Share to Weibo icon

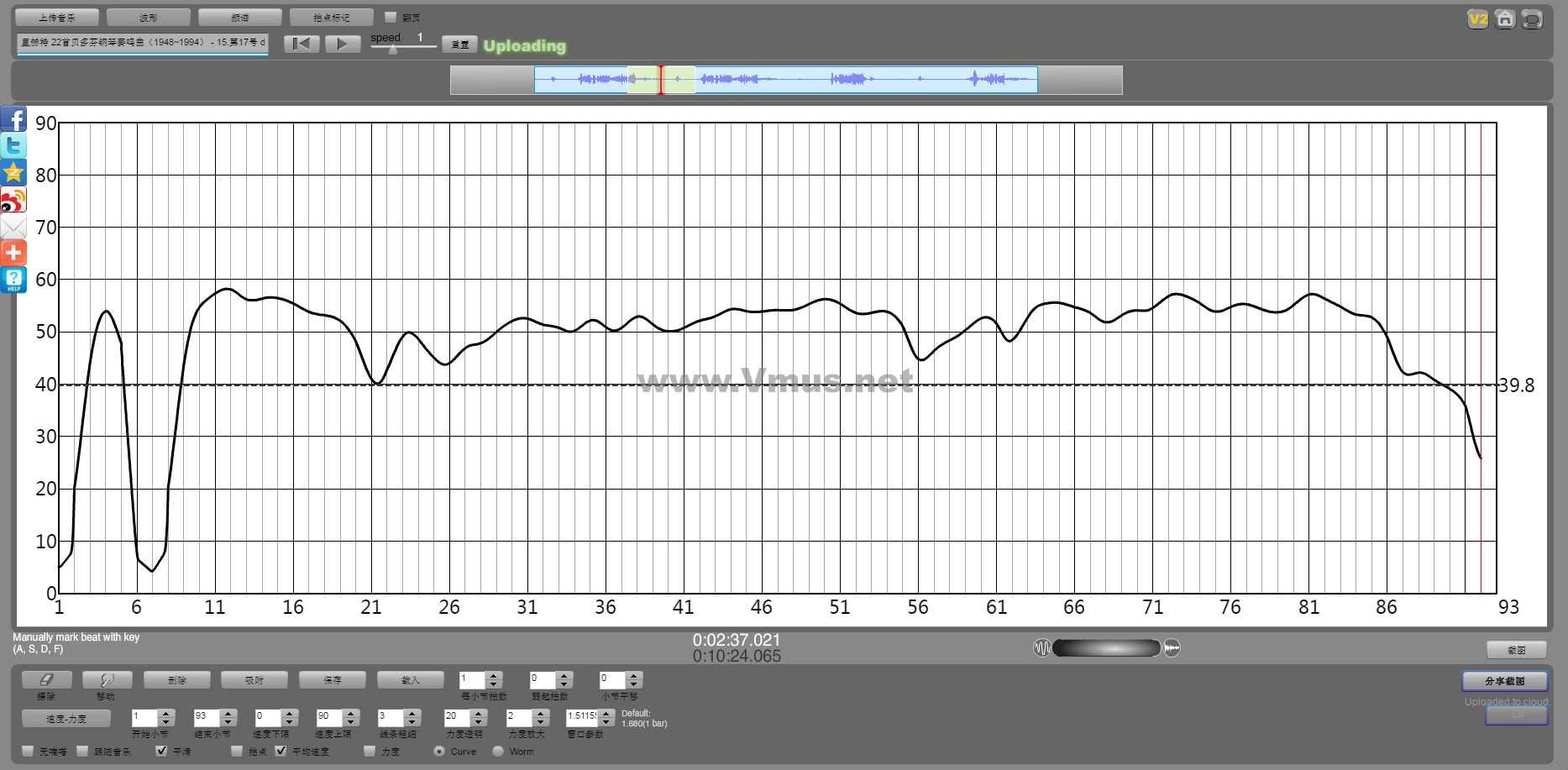point(13,200)
